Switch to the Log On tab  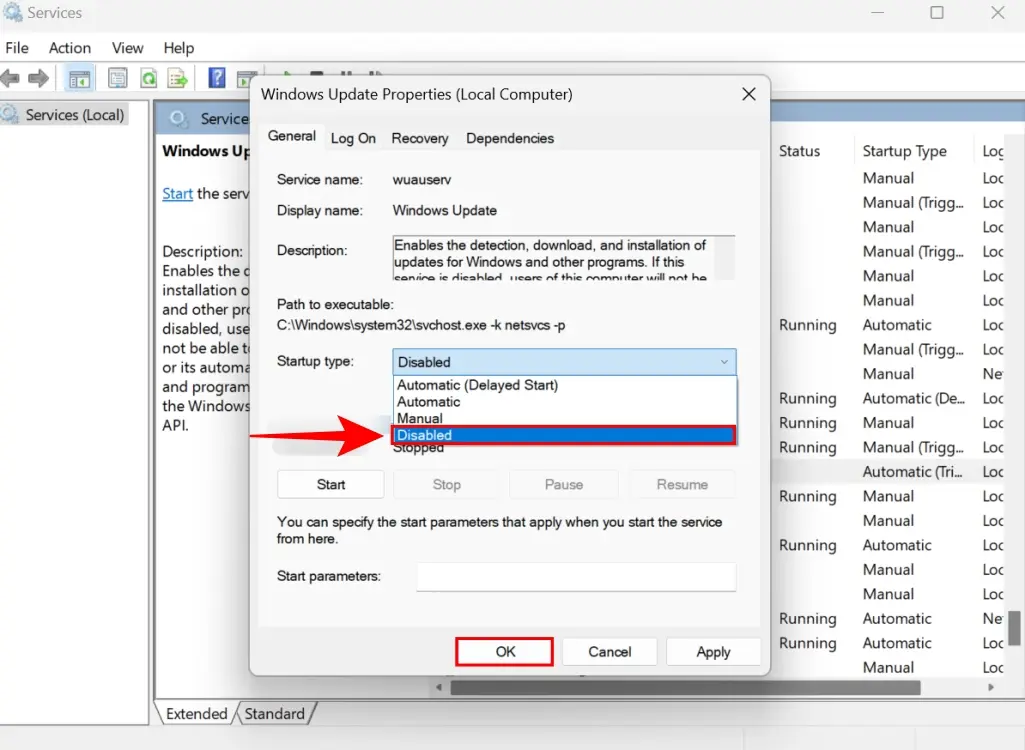click(353, 138)
